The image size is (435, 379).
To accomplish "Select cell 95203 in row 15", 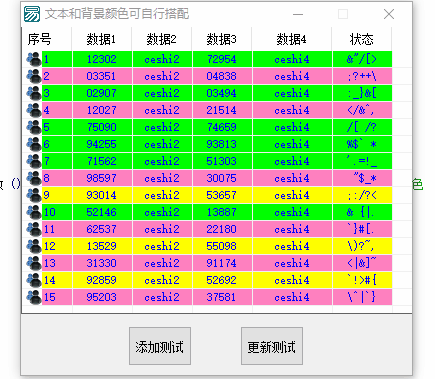I will (x=102, y=297).
